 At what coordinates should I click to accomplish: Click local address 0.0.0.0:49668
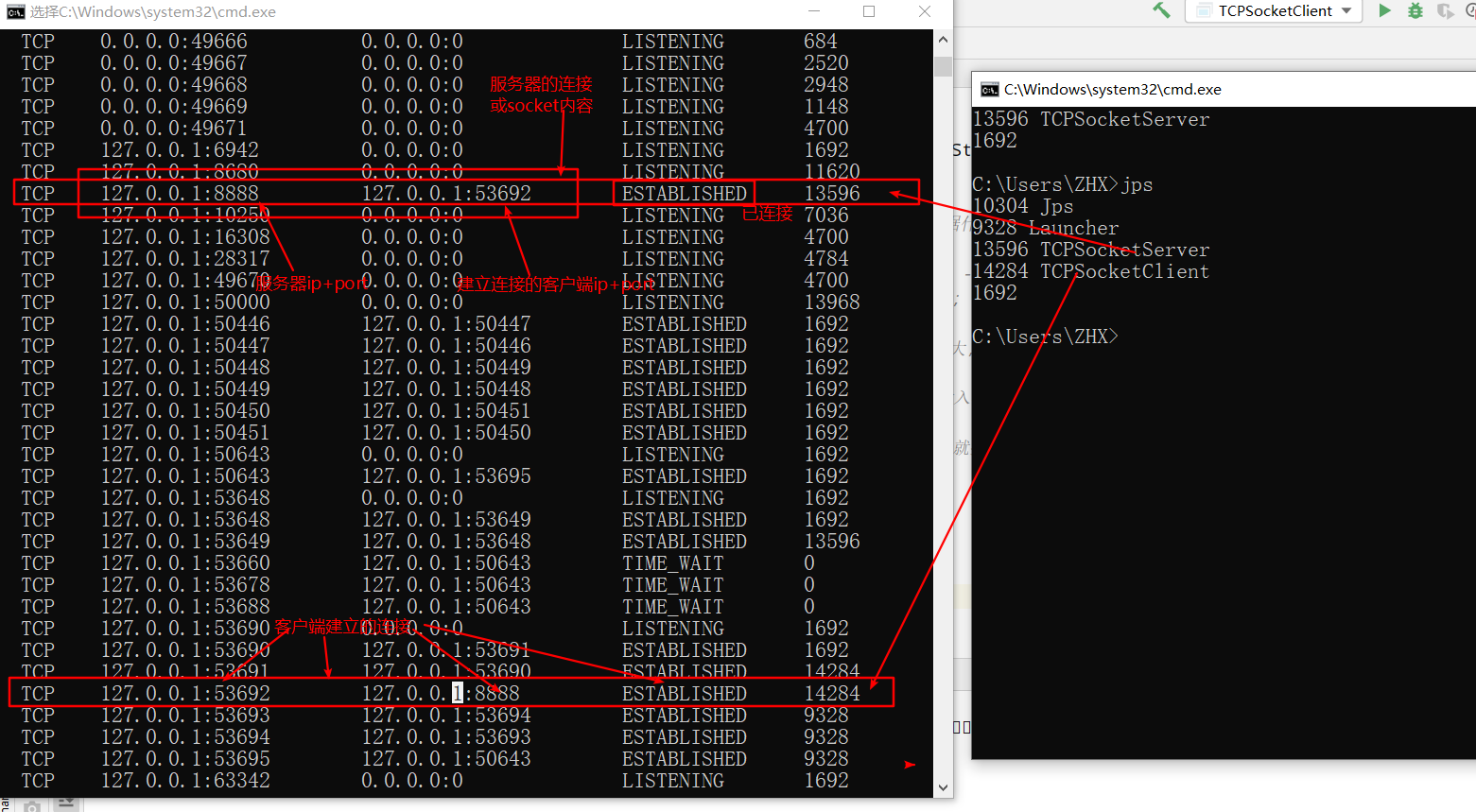click(x=174, y=85)
